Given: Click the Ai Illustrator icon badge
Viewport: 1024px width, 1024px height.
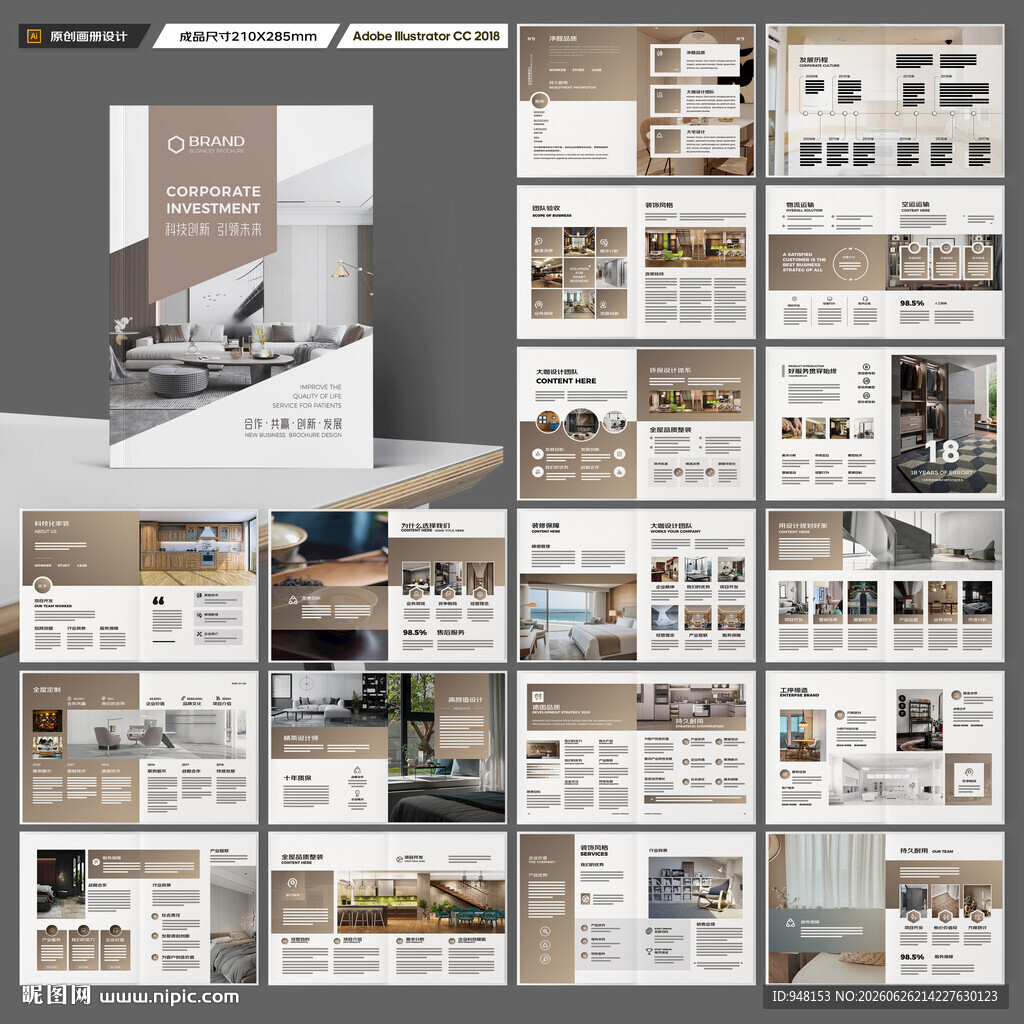Looking at the screenshot, I should coord(34,37).
